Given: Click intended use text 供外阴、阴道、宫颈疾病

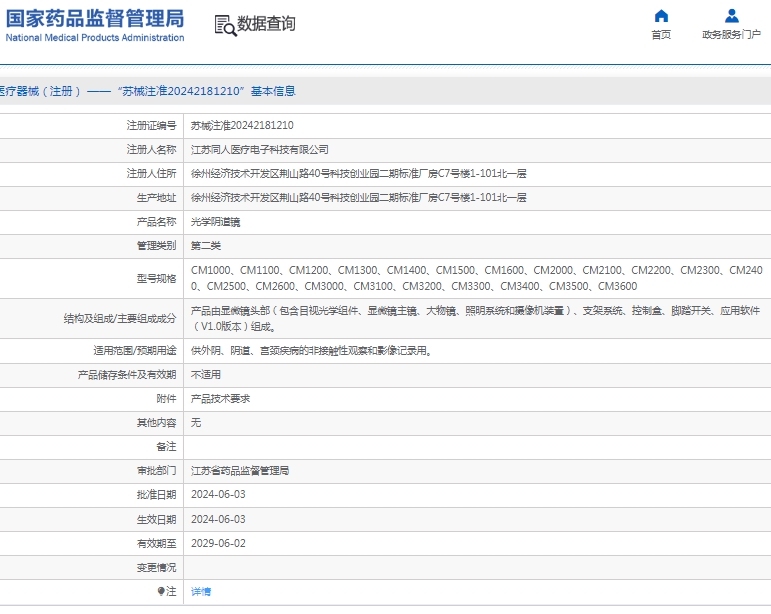Looking at the screenshot, I should click(312, 351).
